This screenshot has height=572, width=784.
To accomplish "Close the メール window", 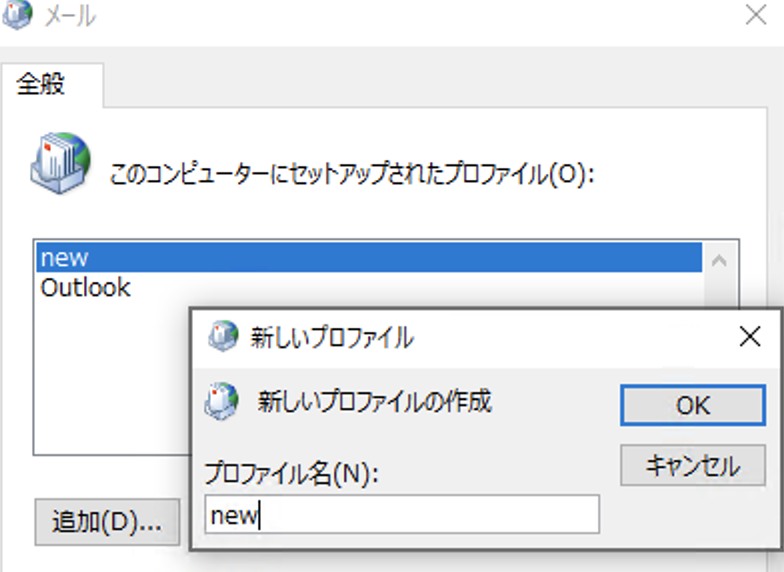I will pos(756,14).
